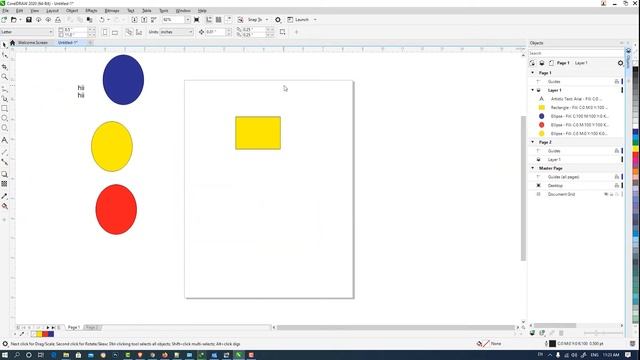Screen dimensions: 640x360
Task: Click the Export icon in the toolbar
Action: pos(144,20)
